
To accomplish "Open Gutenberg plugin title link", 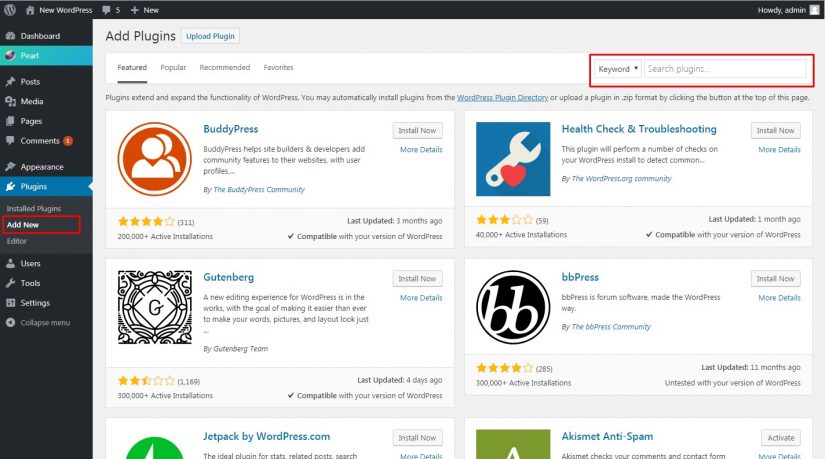I will pyautogui.click(x=228, y=277).
